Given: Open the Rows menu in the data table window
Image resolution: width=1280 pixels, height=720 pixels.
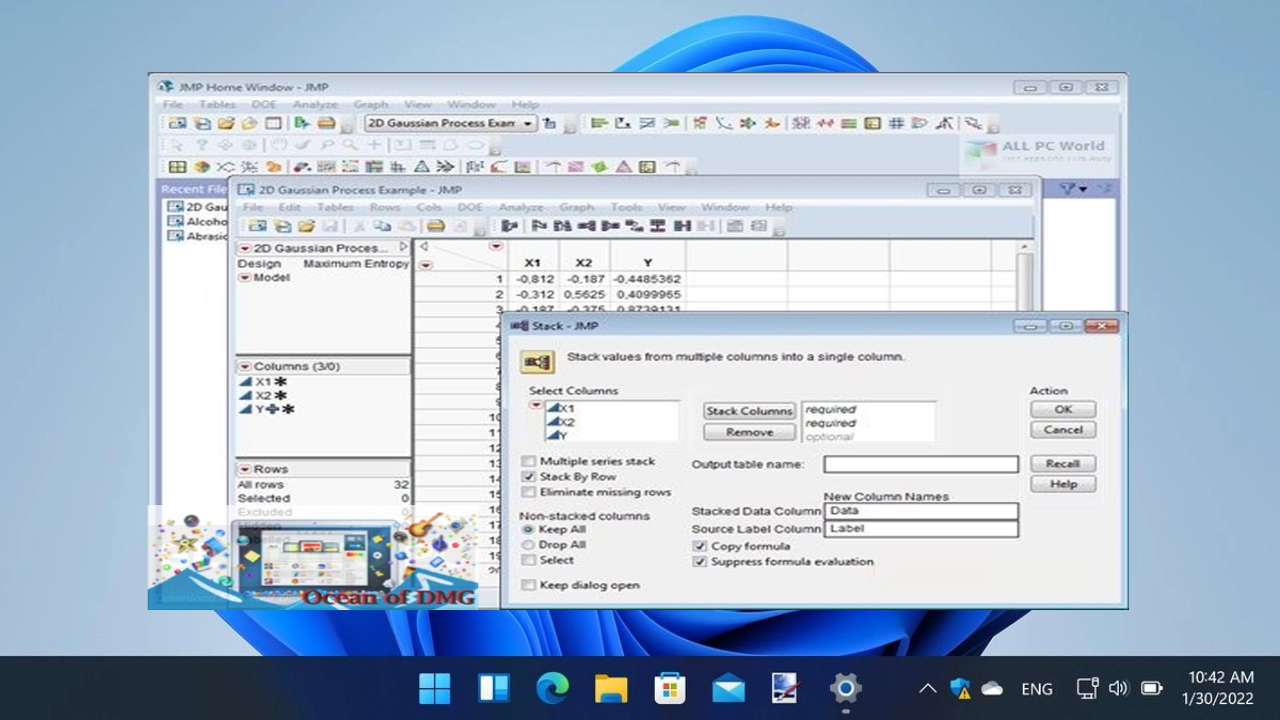Looking at the screenshot, I should click(385, 207).
